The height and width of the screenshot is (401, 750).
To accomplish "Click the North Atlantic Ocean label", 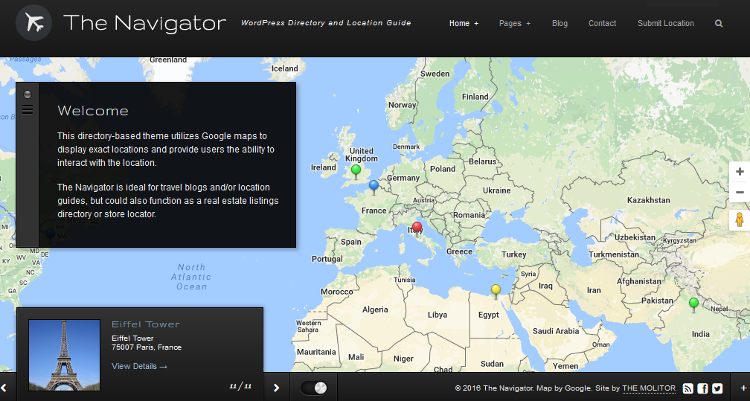I will (191, 277).
